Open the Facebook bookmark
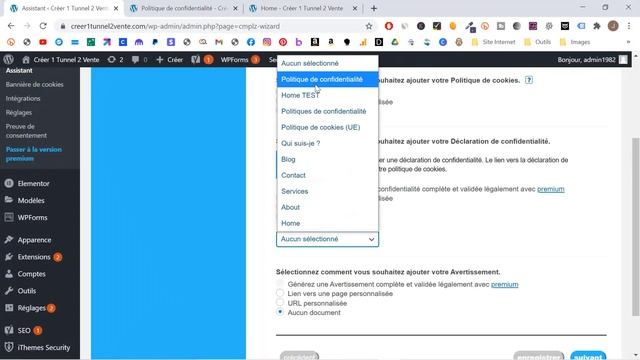The height and width of the screenshot is (360, 640). 251,42
